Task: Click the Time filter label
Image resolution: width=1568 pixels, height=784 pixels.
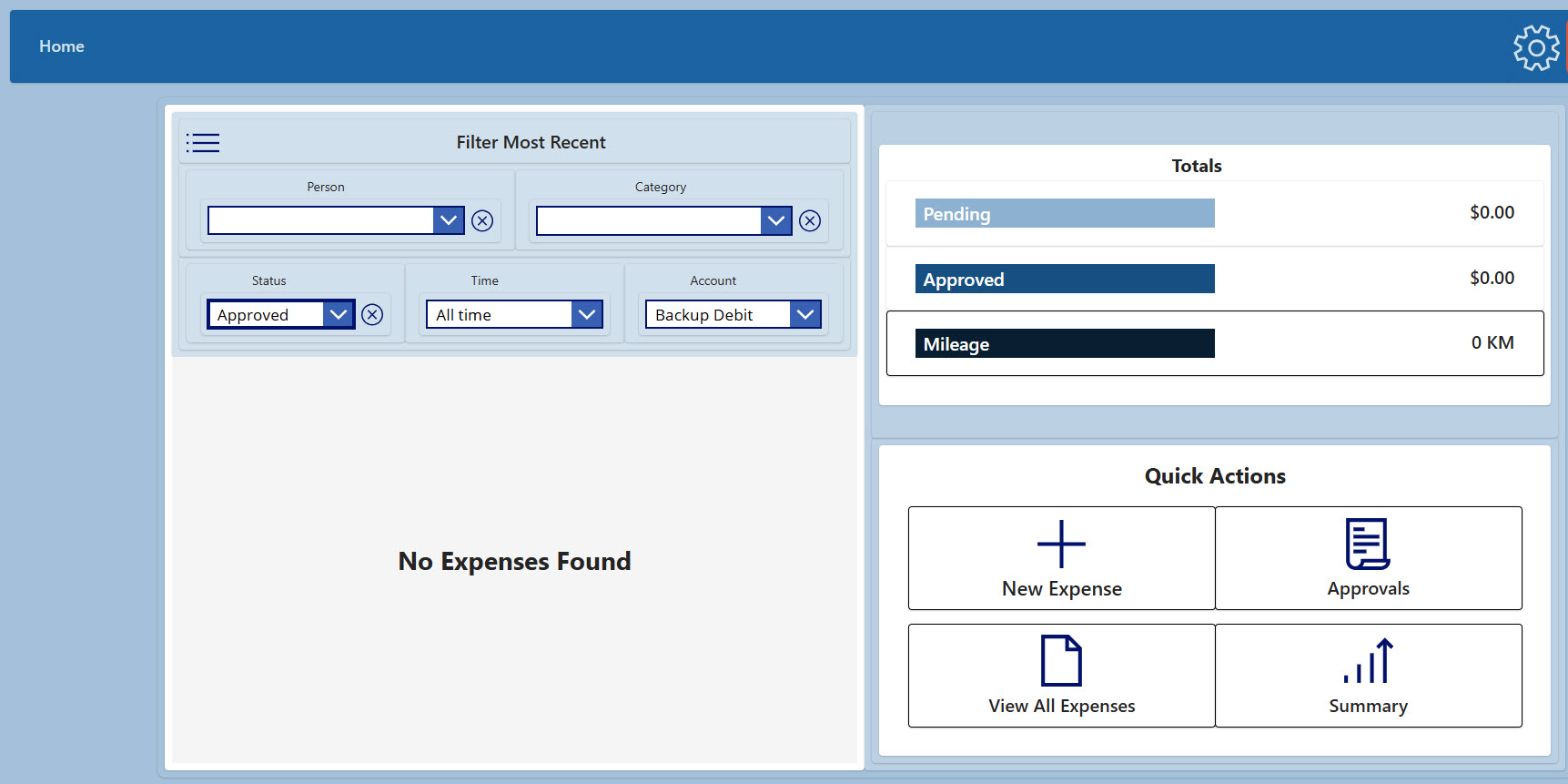Action: [485, 280]
